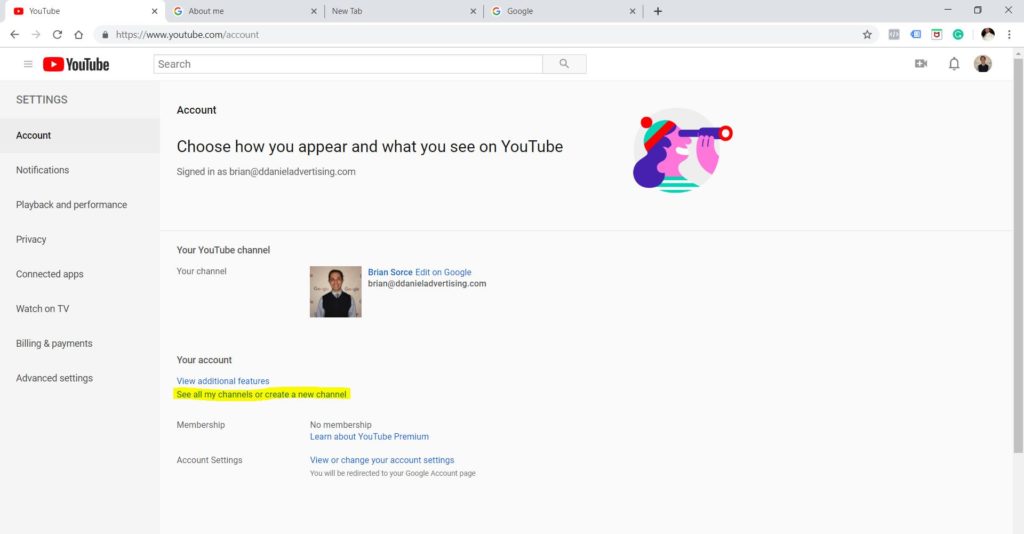Click the YouTube logo

pyautogui.click(x=76, y=64)
